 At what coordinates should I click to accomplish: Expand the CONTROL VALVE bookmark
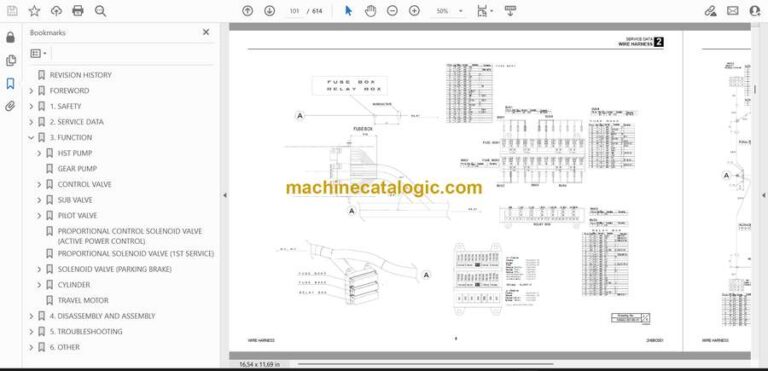pos(39,185)
